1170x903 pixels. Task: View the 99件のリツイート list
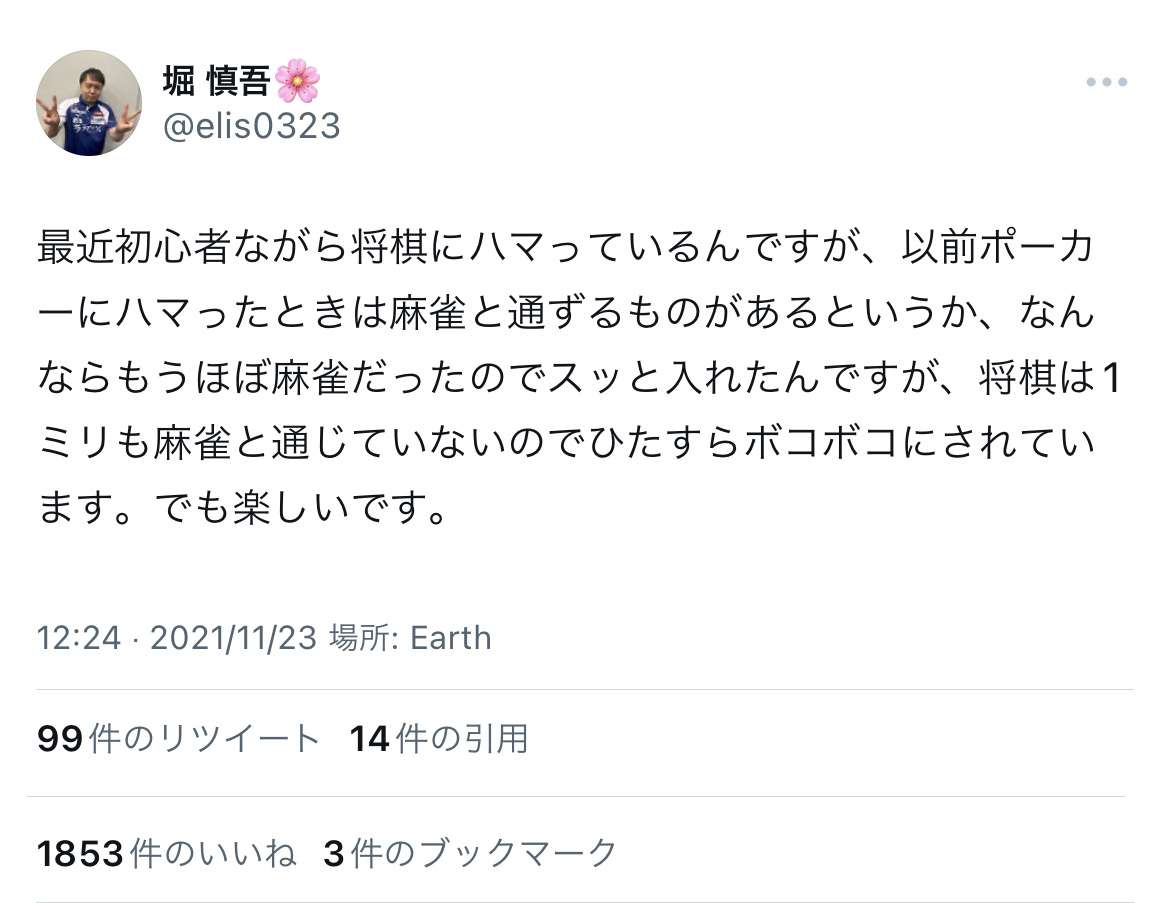pos(178,739)
